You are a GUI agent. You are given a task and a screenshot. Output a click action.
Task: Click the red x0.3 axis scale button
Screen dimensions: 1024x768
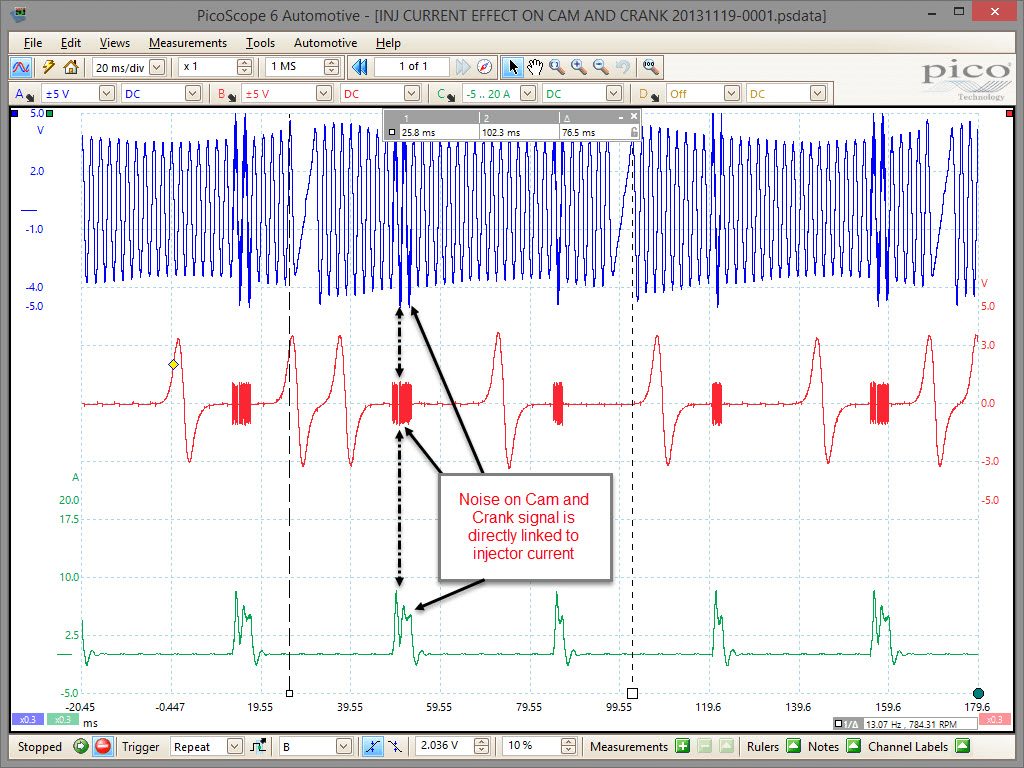click(994, 719)
